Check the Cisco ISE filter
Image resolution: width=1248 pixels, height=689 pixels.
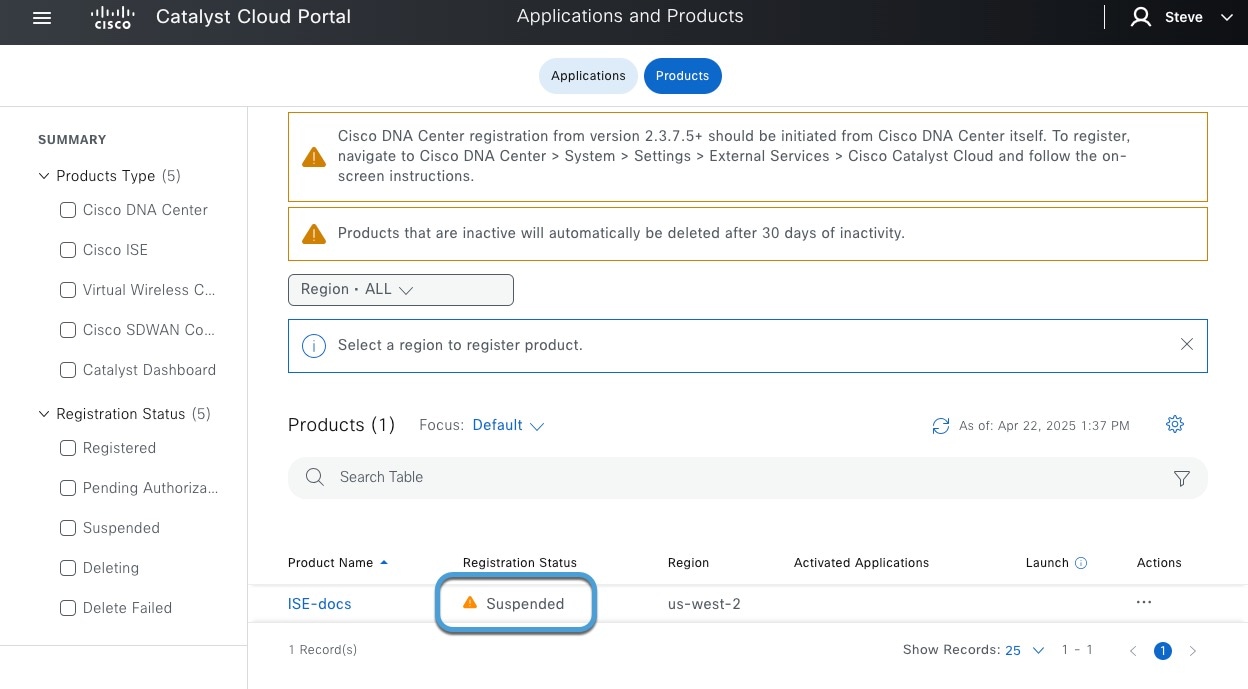(68, 250)
